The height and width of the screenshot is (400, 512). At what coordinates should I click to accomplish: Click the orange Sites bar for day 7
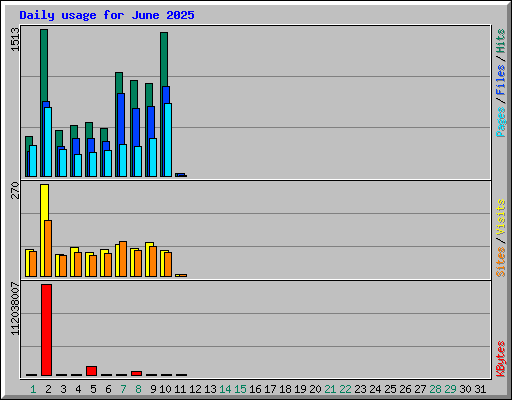123,259
